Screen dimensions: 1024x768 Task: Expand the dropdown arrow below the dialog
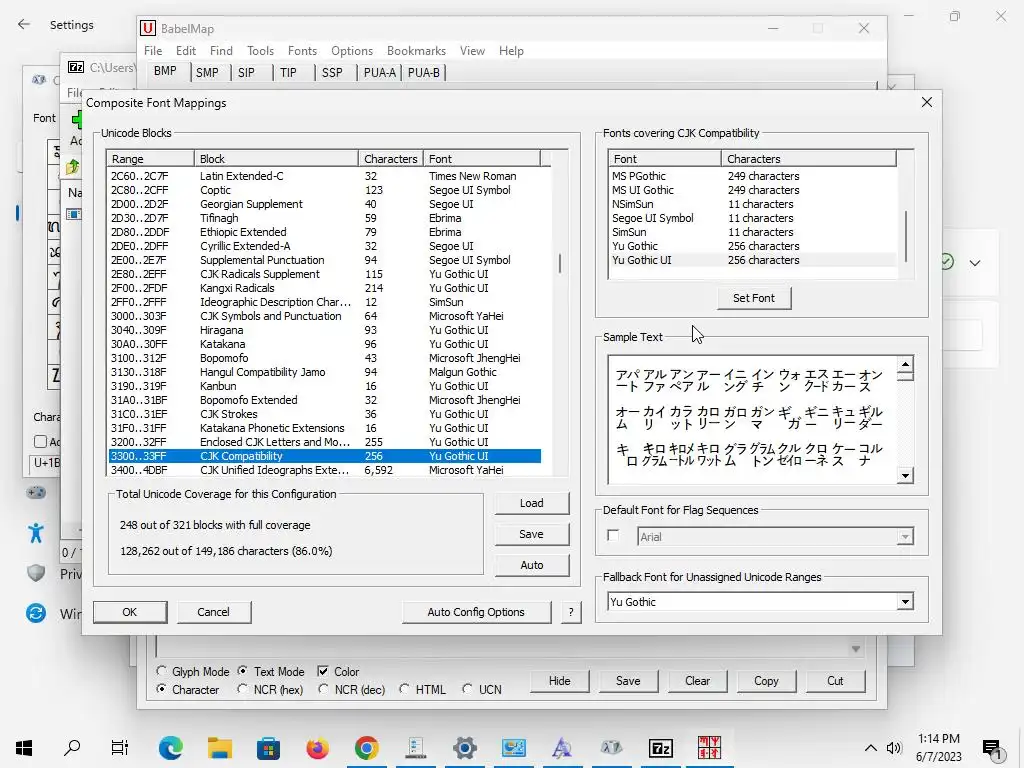click(855, 648)
